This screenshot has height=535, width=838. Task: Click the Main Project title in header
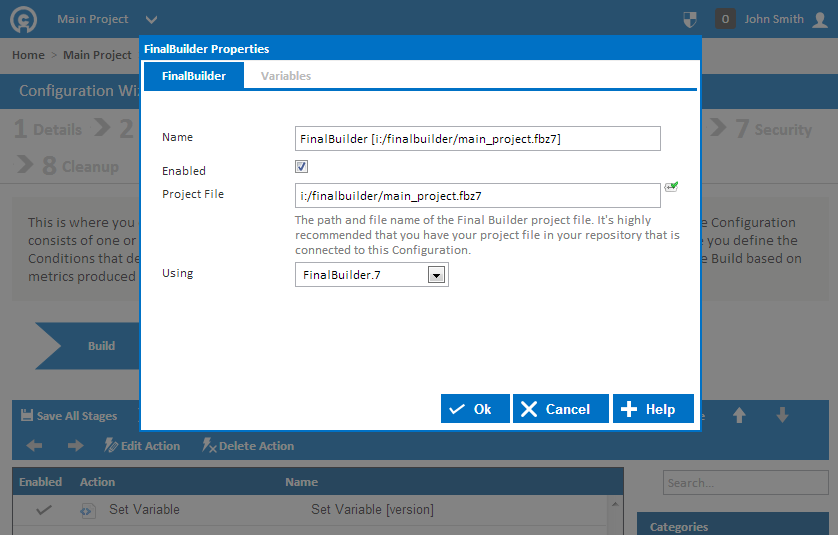pyautogui.click(x=92, y=19)
